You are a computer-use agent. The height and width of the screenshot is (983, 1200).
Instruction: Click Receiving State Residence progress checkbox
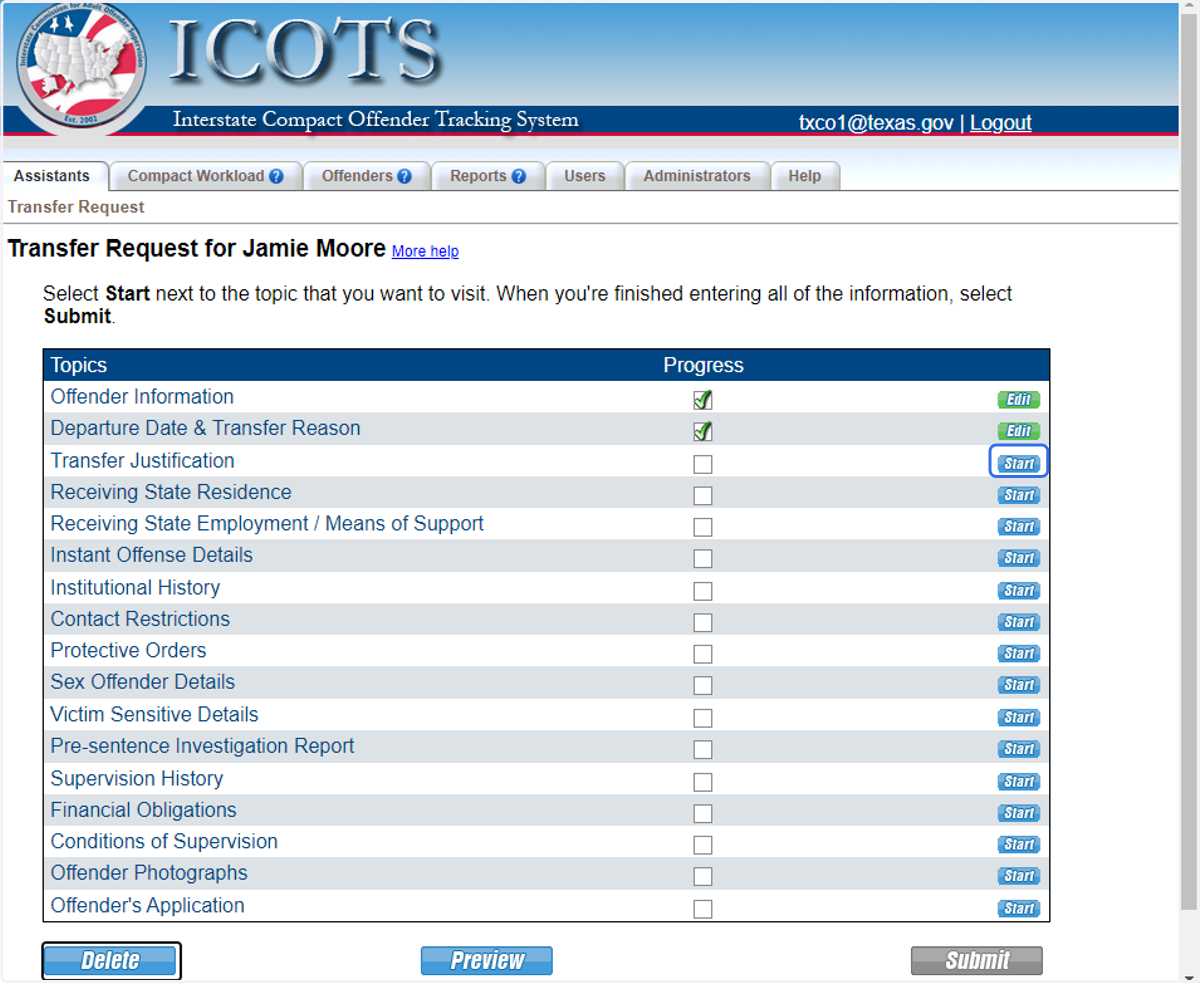703,496
